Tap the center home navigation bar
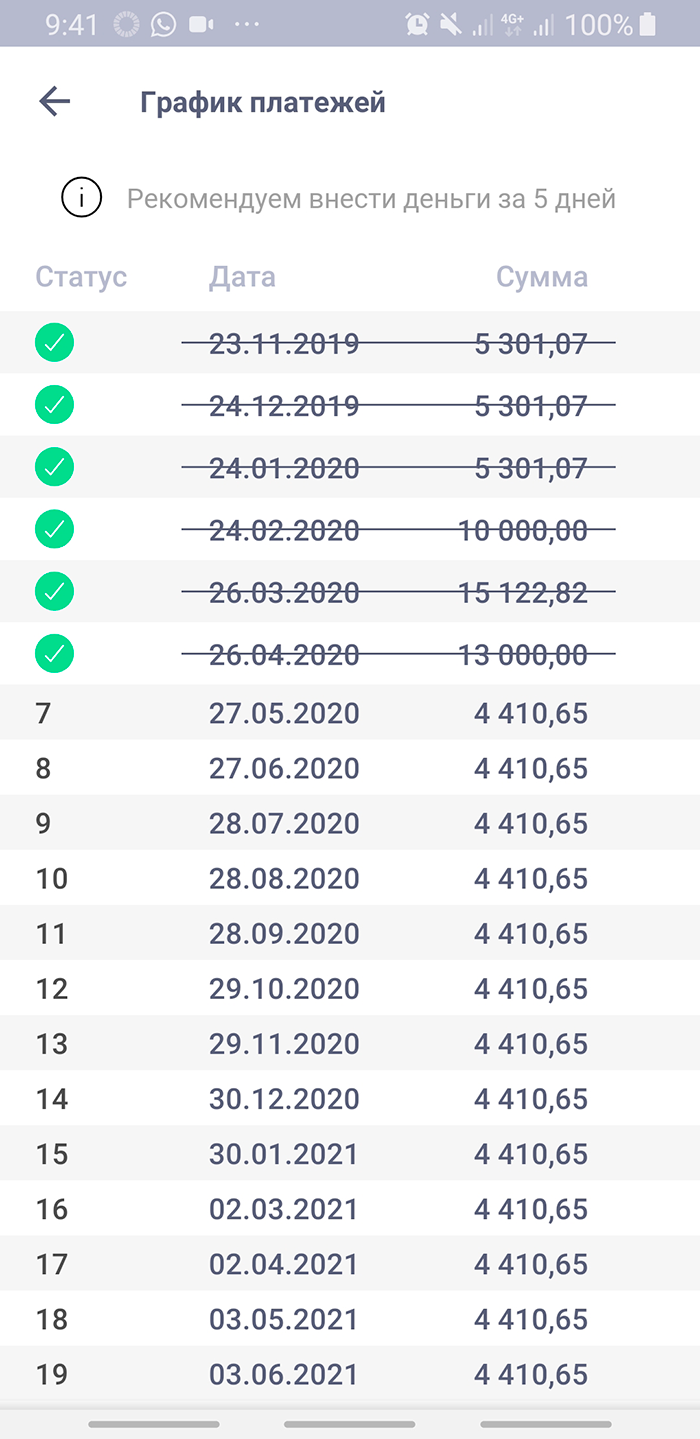 pos(349,1423)
